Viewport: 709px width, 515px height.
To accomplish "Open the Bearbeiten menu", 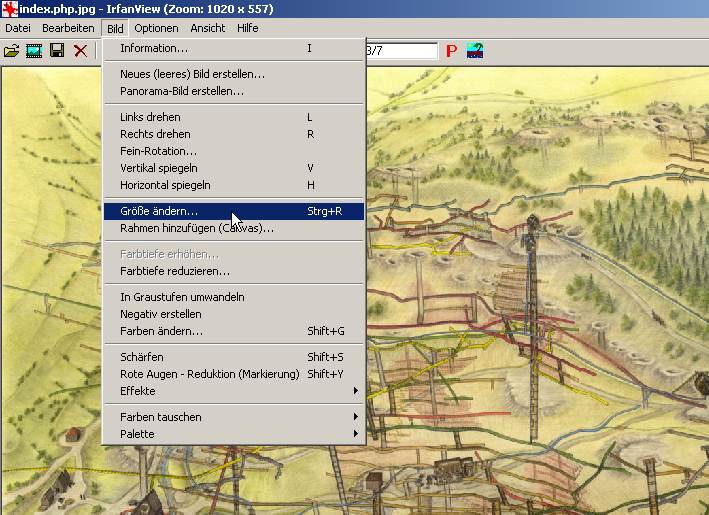I will coord(68,28).
